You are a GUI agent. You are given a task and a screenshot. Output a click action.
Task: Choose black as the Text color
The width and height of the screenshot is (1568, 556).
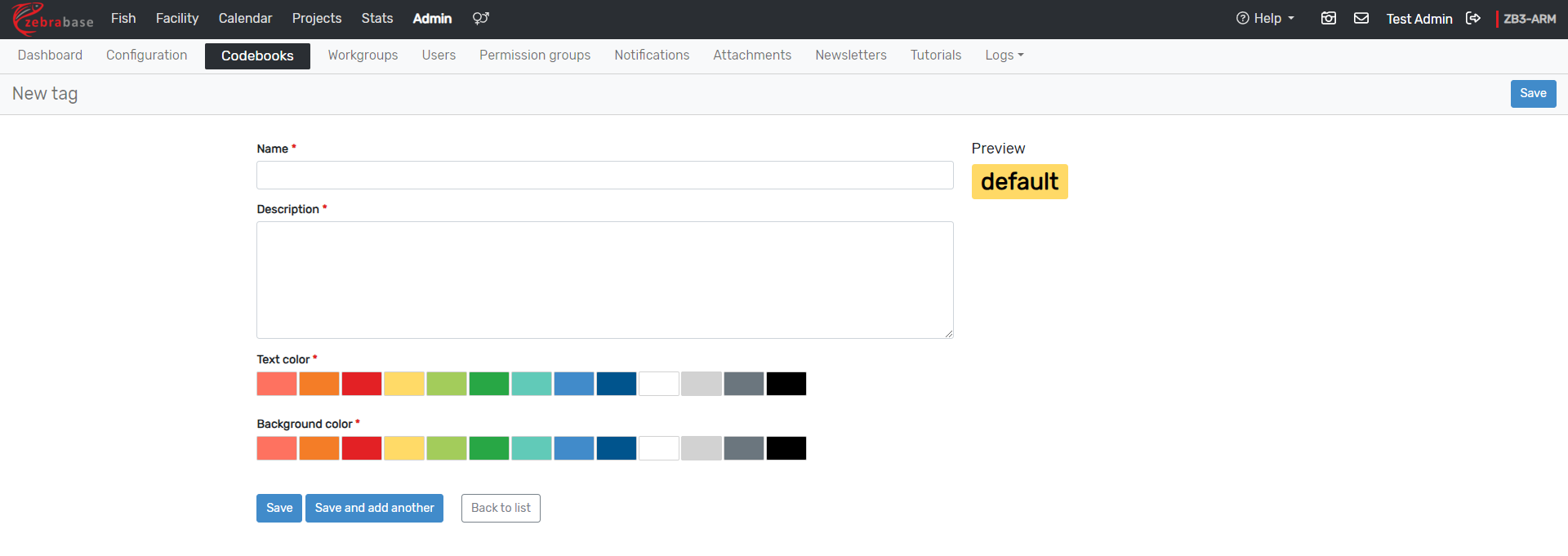[786, 384]
